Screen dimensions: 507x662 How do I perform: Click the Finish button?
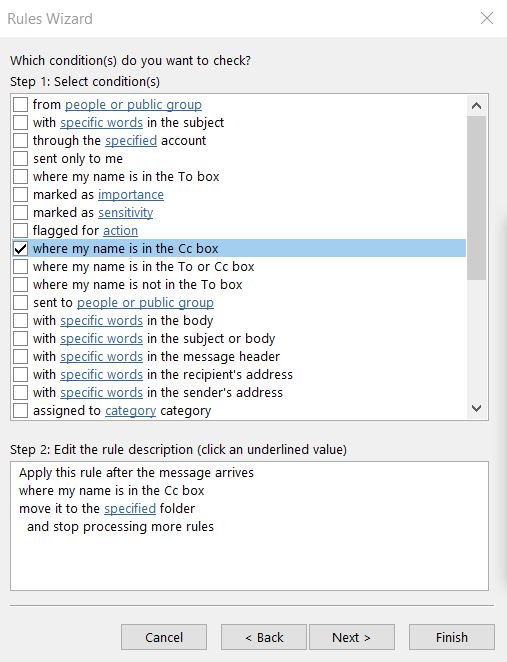tap(452, 637)
